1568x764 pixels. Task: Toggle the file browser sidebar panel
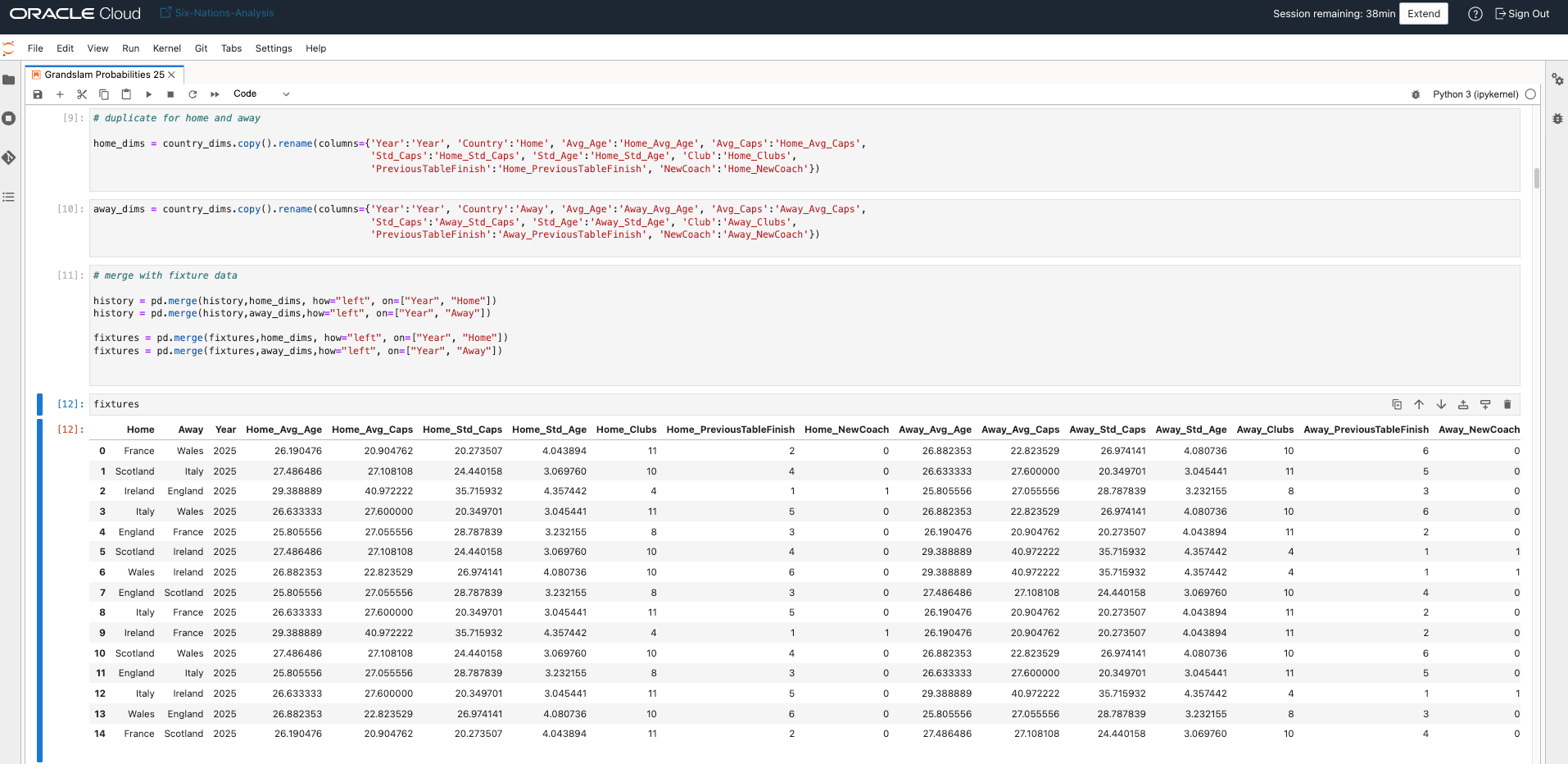[x=9, y=80]
